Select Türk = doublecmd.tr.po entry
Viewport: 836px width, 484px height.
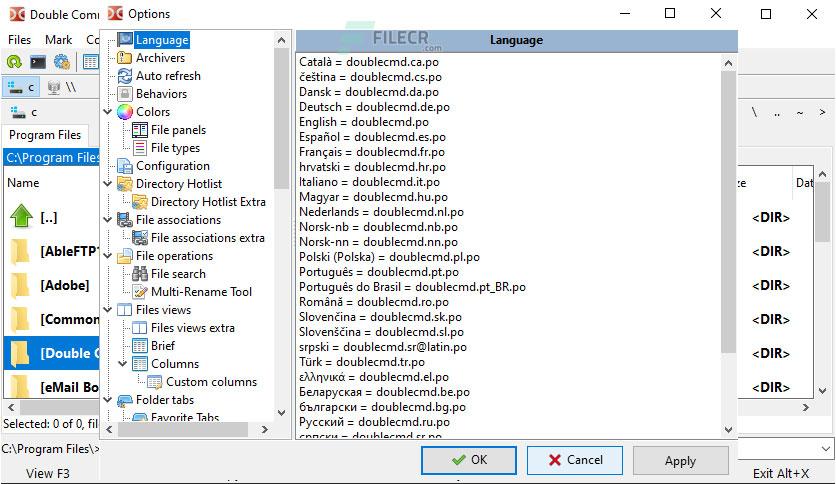point(362,362)
